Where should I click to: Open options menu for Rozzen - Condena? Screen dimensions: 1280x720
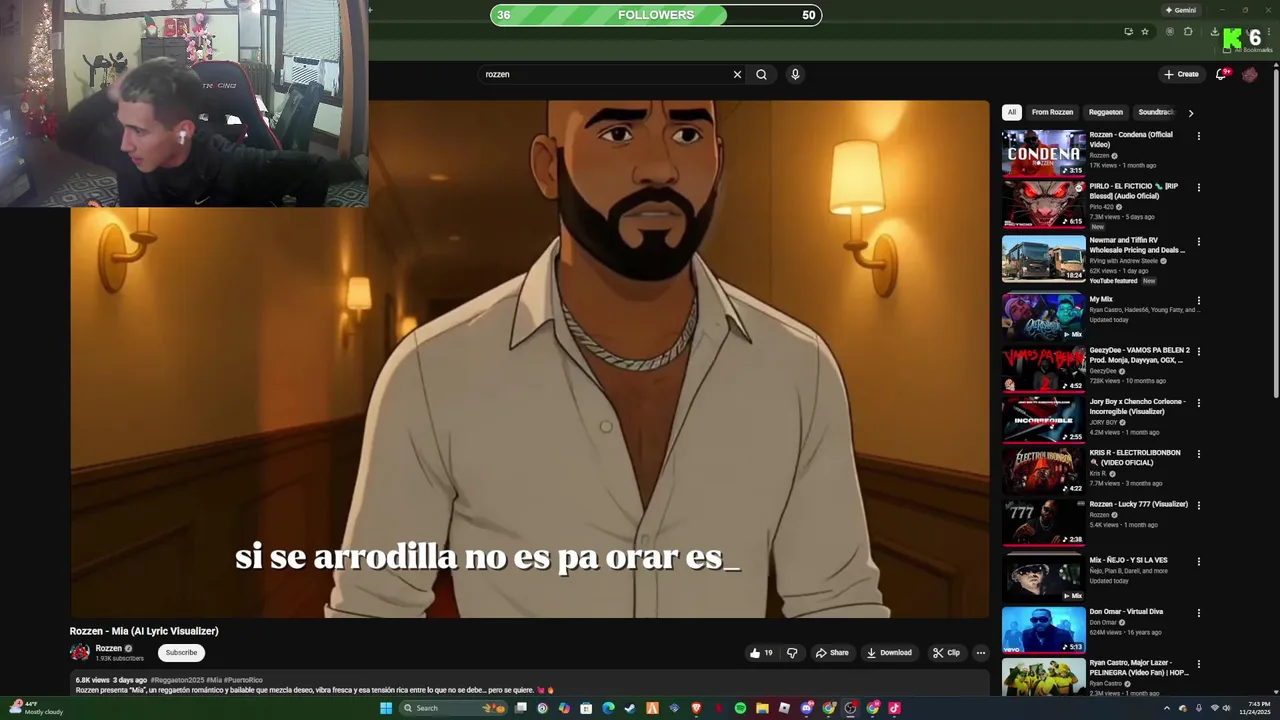coord(1198,136)
